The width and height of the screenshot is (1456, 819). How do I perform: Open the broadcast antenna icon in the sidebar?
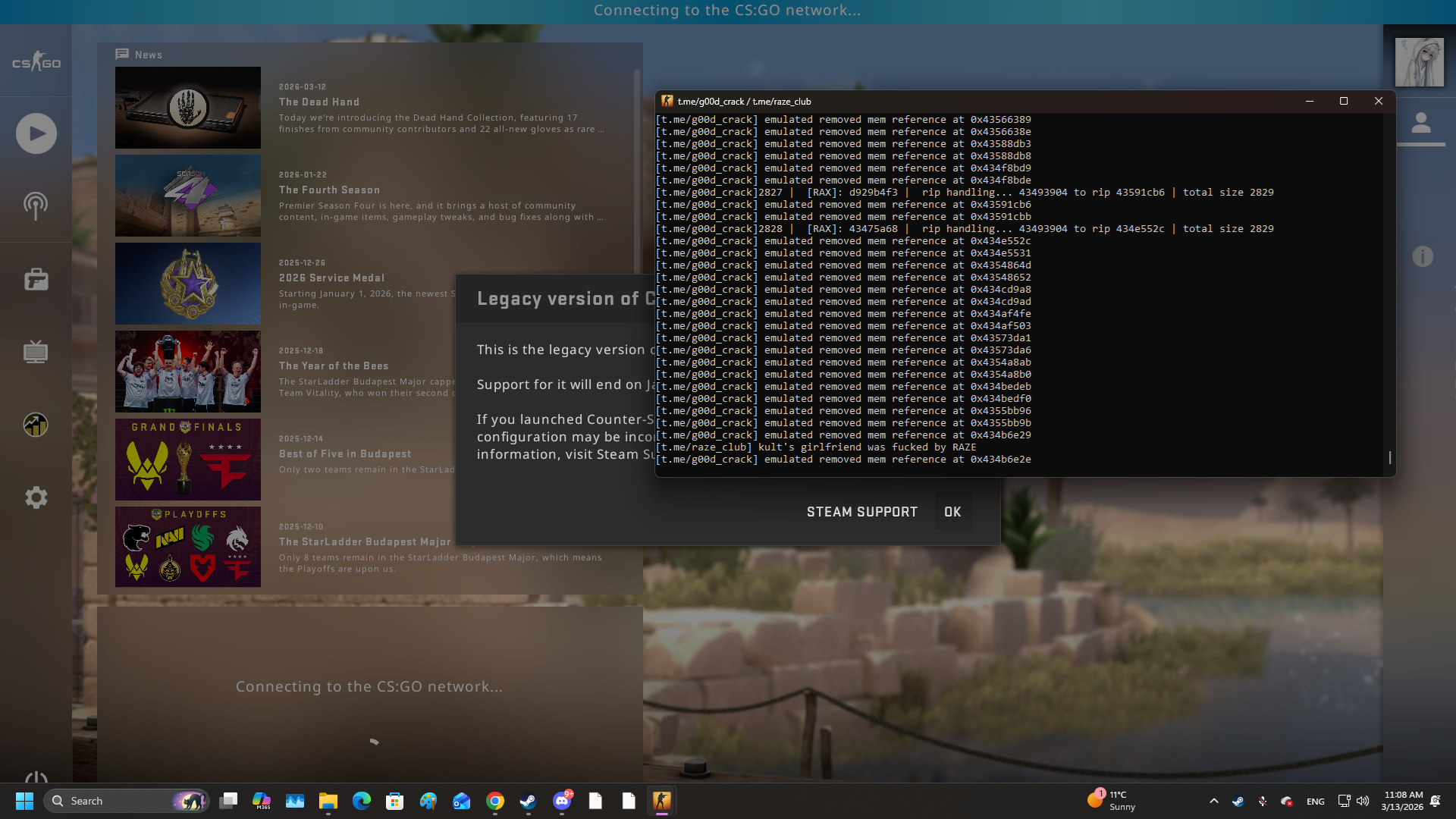[36, 206]
